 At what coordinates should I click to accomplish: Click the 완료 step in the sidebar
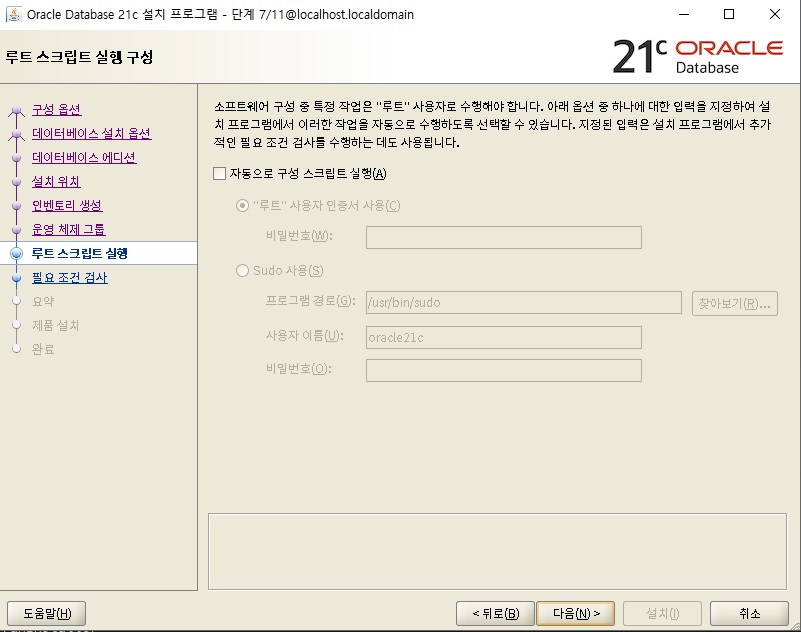coord(43,349)
